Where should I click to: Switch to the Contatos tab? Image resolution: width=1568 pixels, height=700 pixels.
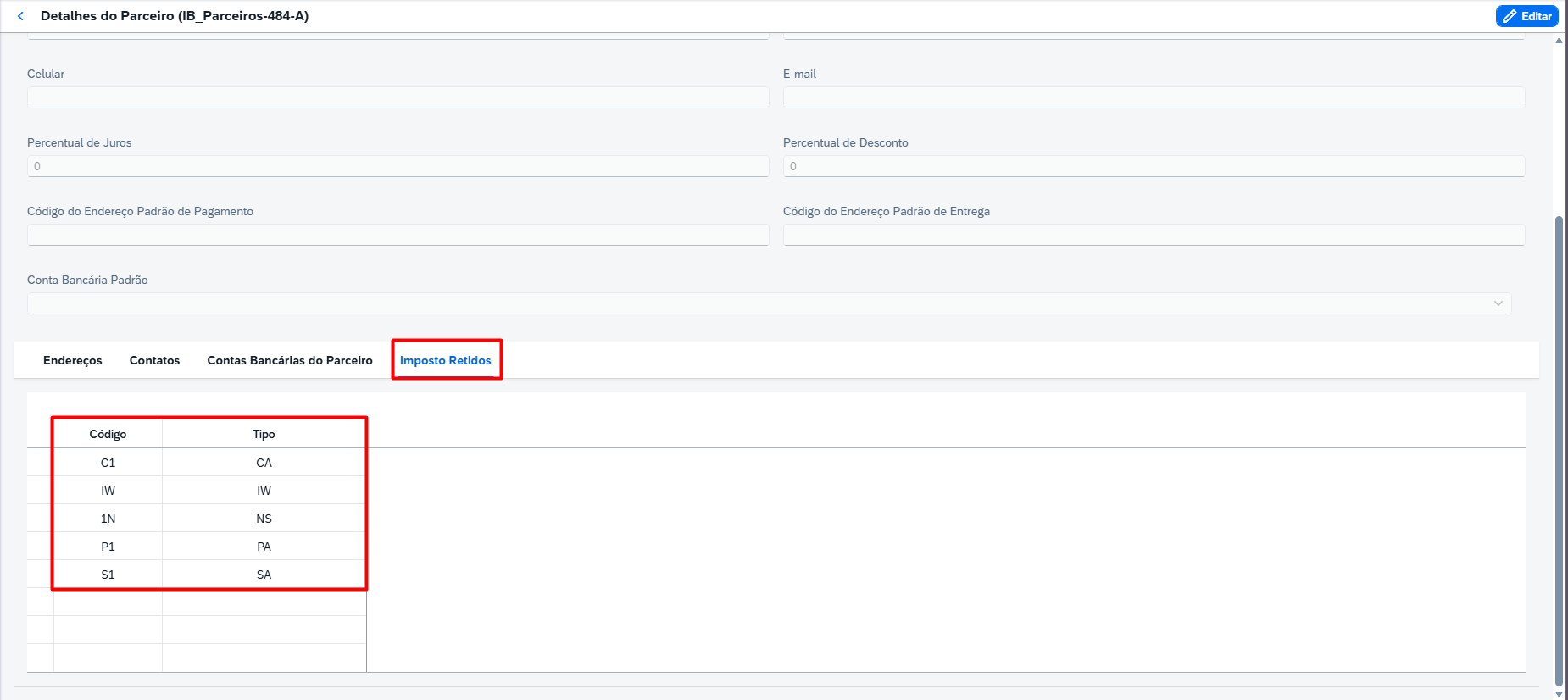[154, 360]
